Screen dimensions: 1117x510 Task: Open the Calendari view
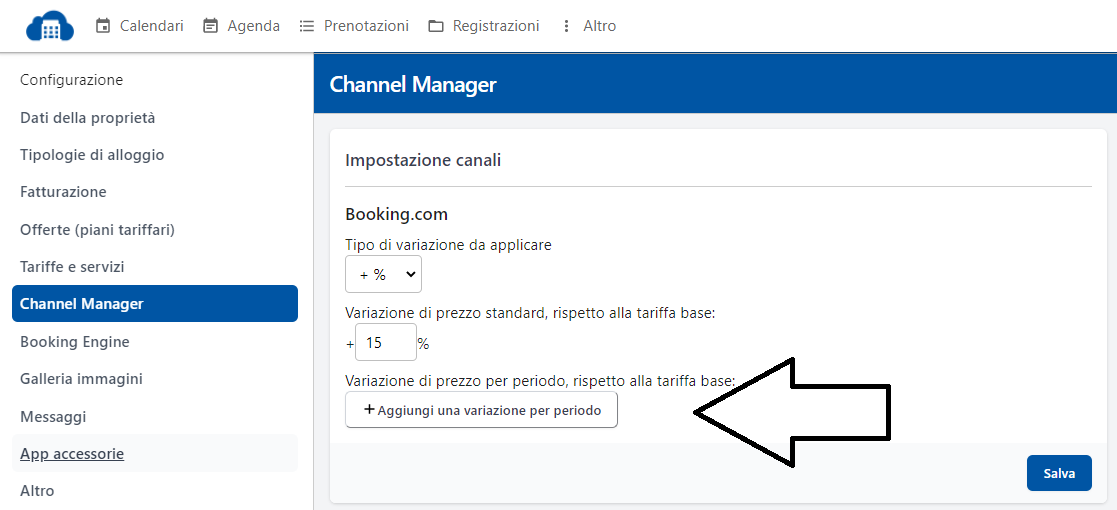tap(139, 26)
